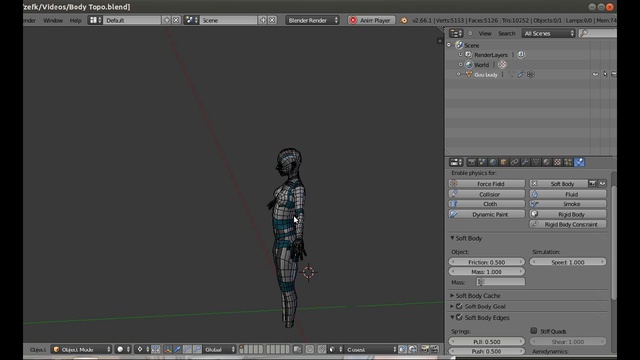Open the Window menu
This screenshot has height=360, width=640.
[x=53, y=20]
